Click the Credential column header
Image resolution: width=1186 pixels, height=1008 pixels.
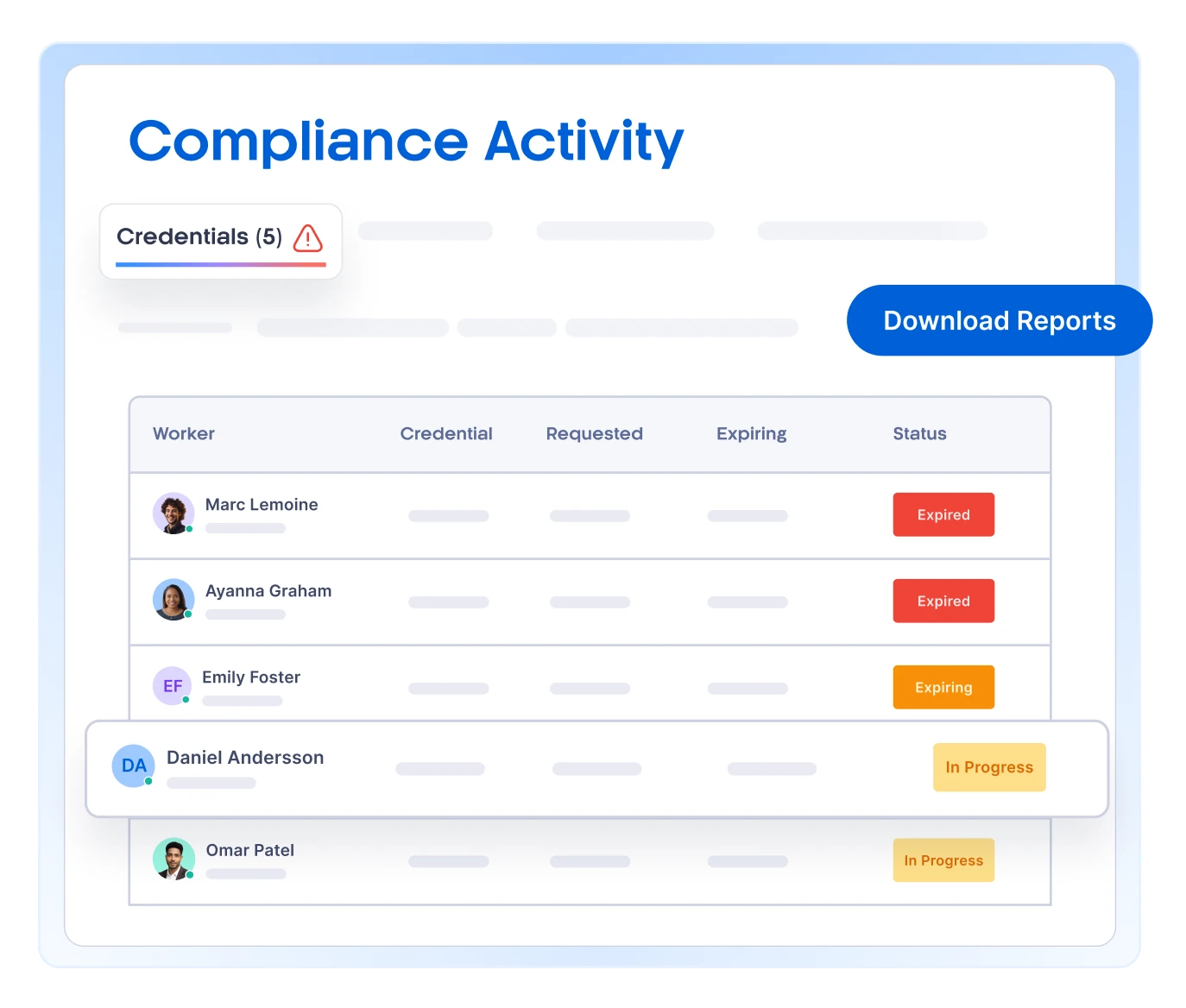click(x=446, y=434)
